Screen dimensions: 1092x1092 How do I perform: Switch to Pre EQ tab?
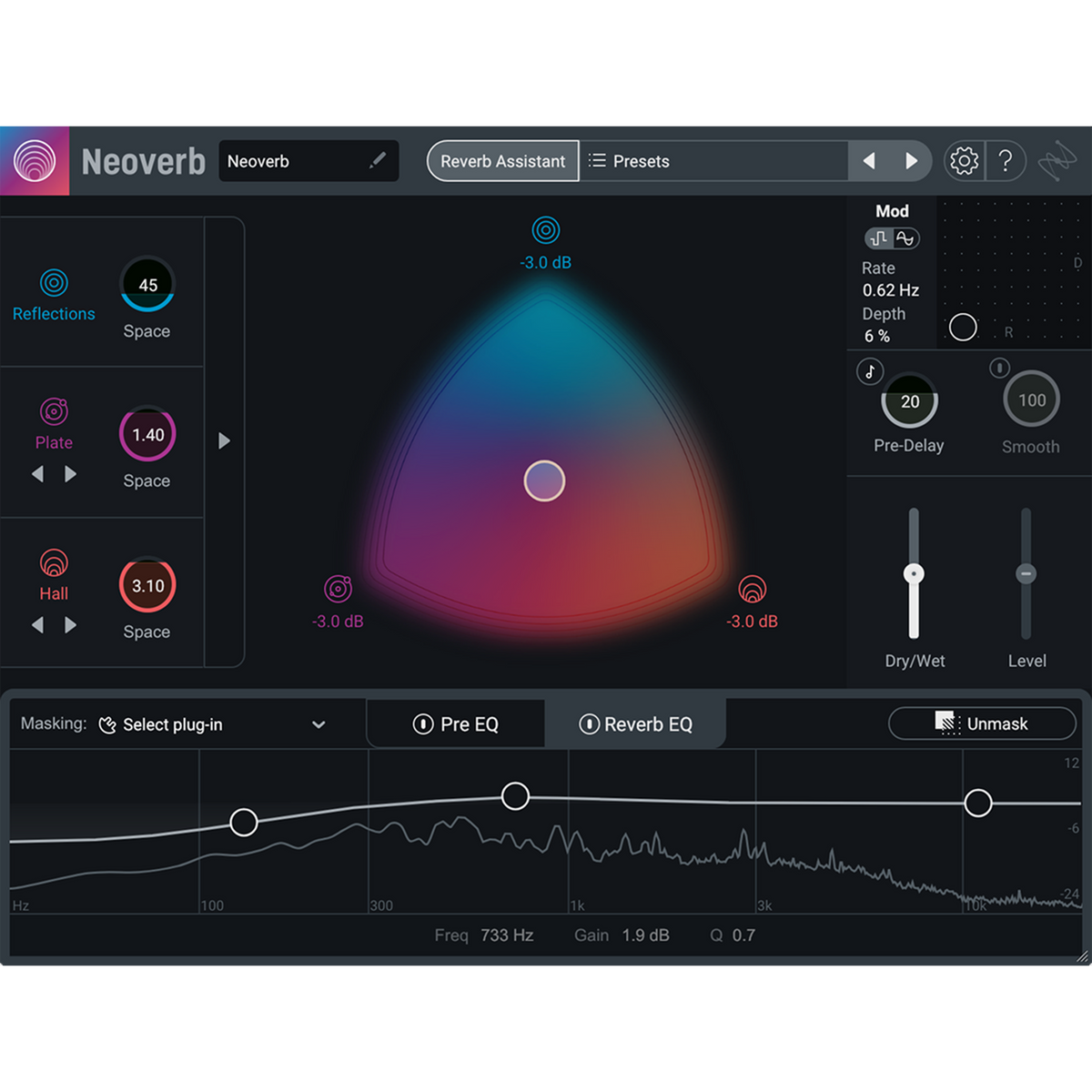click(x=456, y=724)
